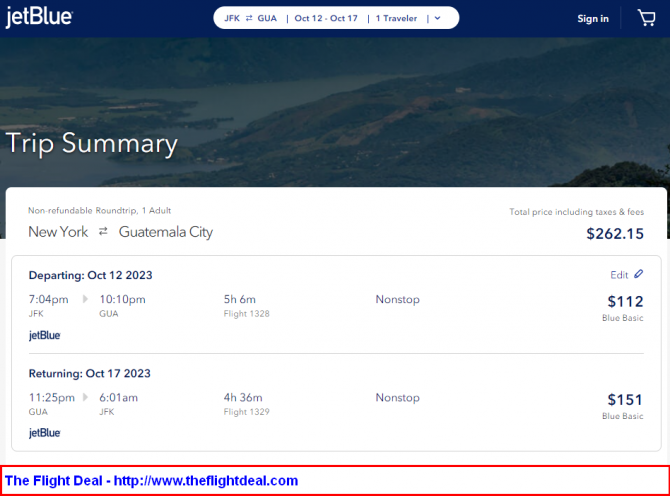This screenshot has height=496, width=670.
Task: Click the departing flight Nonstop label
Action: coord(397,299)
